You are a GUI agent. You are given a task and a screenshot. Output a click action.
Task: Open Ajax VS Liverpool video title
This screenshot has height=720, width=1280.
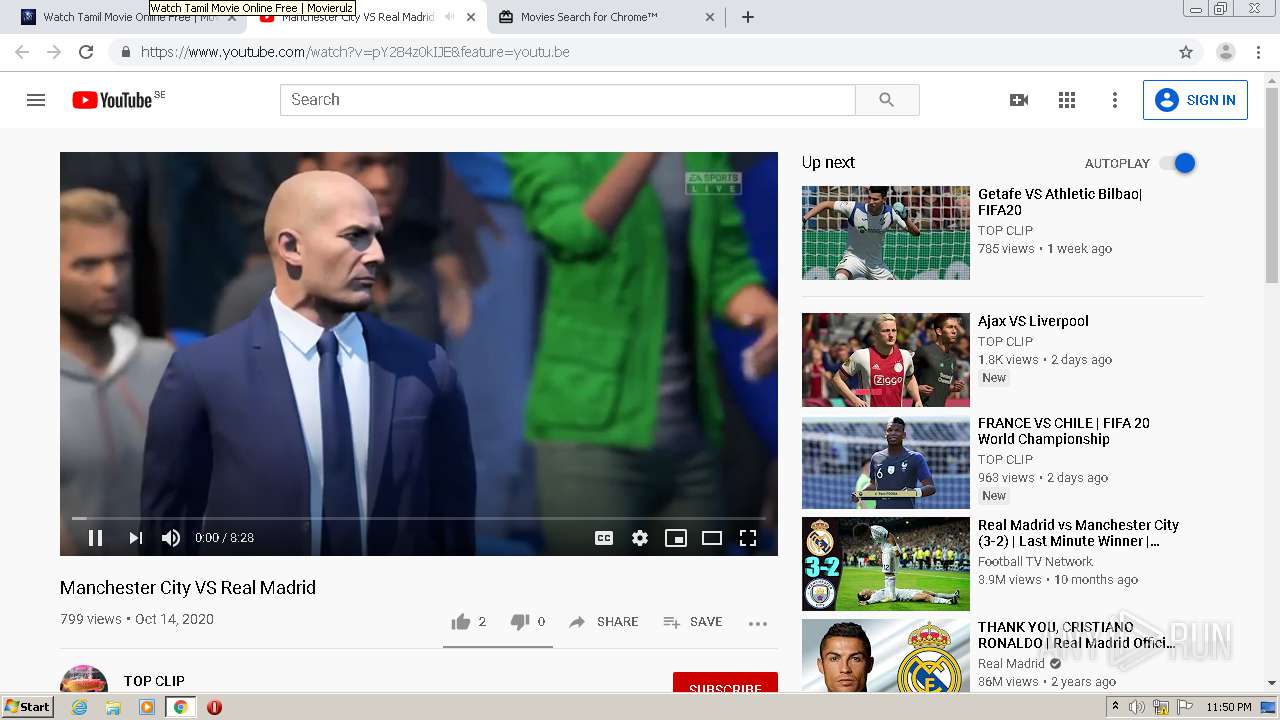(1033, 321)
